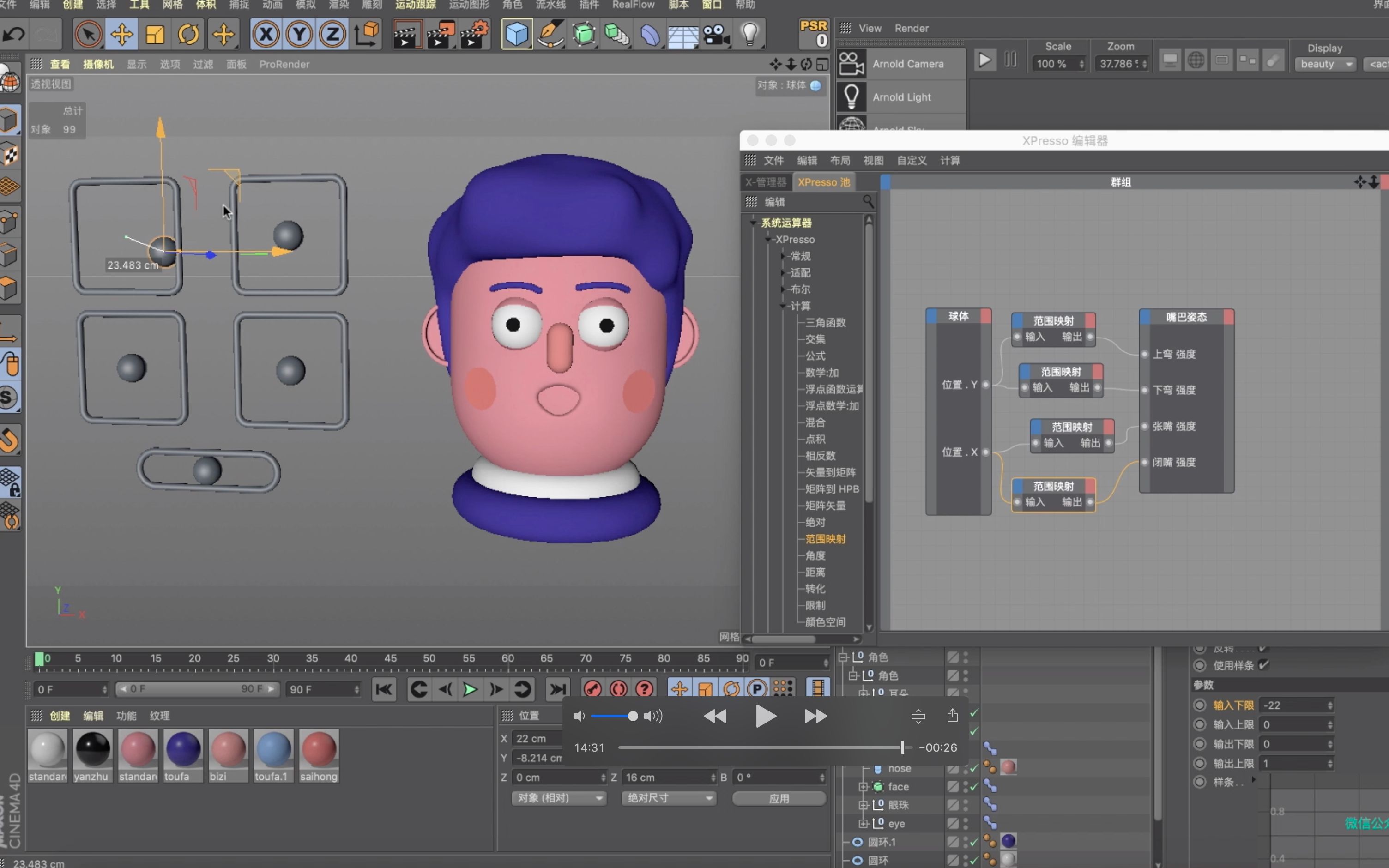Click the play button in the video overlay

tap(765, 716)
